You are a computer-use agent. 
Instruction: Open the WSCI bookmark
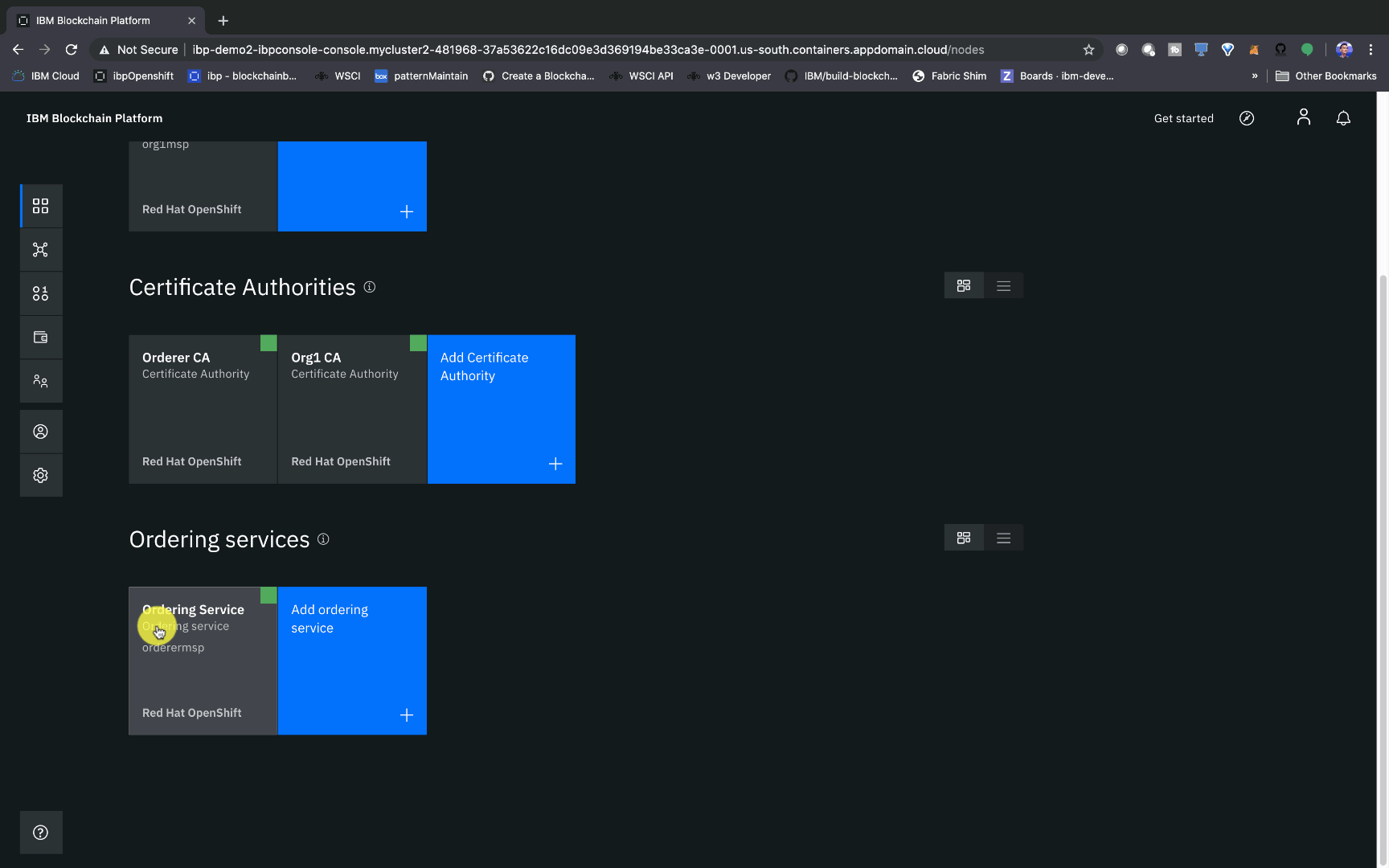338,76
